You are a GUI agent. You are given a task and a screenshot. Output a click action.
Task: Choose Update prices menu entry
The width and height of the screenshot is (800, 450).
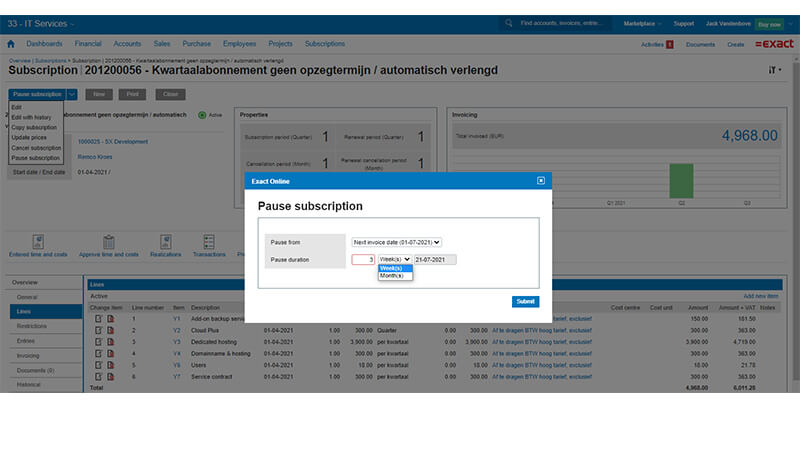(29, 138)
